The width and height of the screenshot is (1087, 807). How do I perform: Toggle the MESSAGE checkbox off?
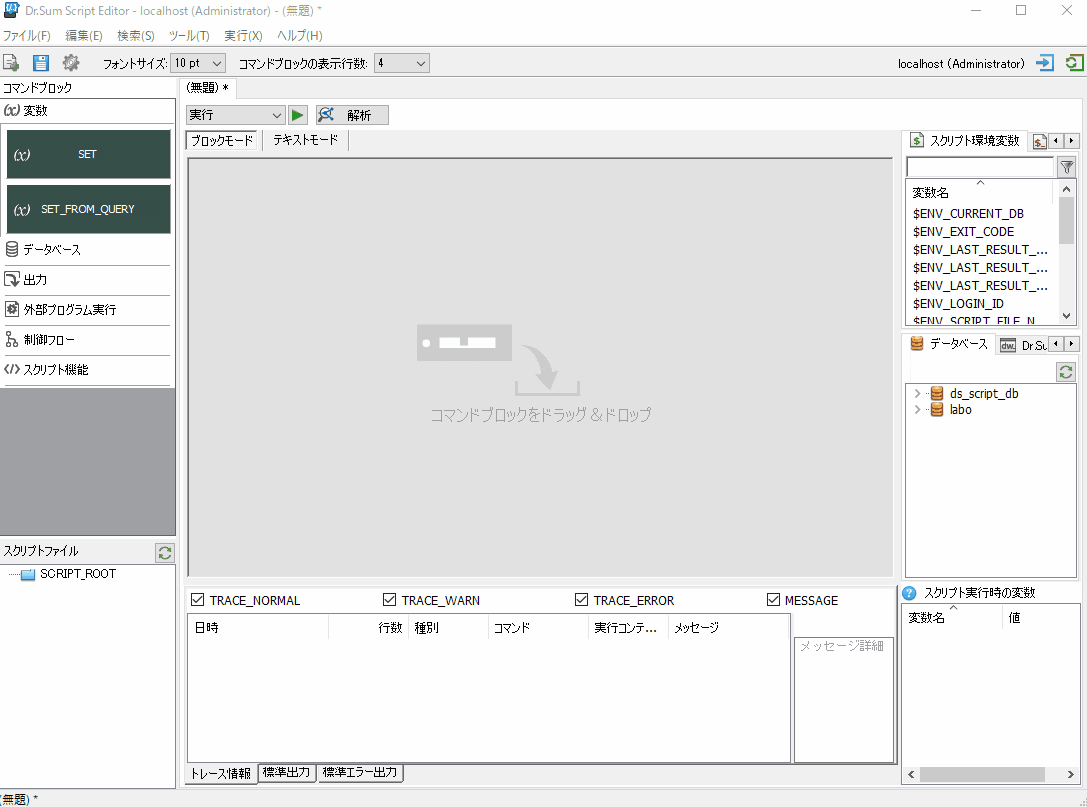[x=774, y=599]
